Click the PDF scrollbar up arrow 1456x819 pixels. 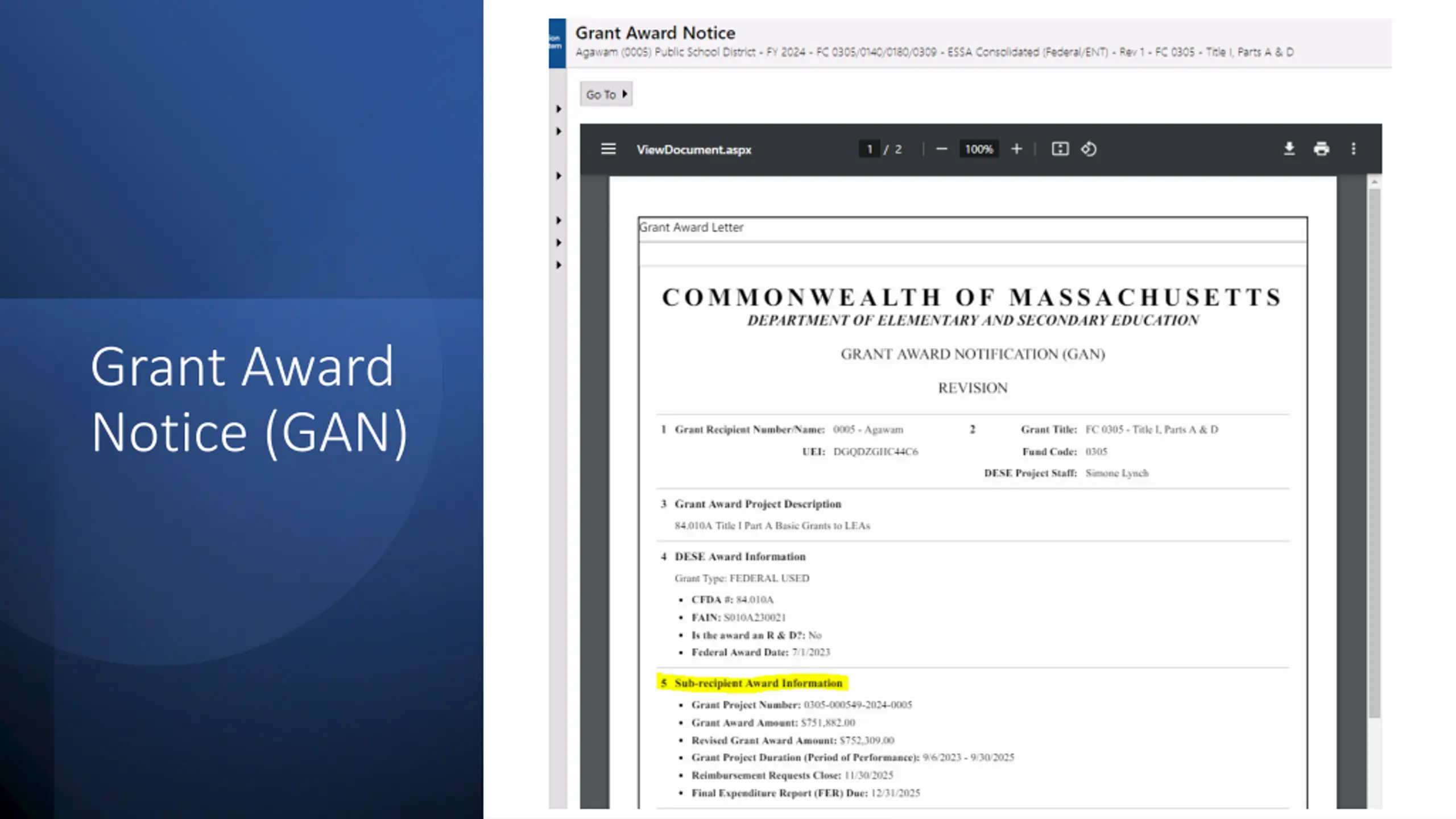(x=1374, y=182)
